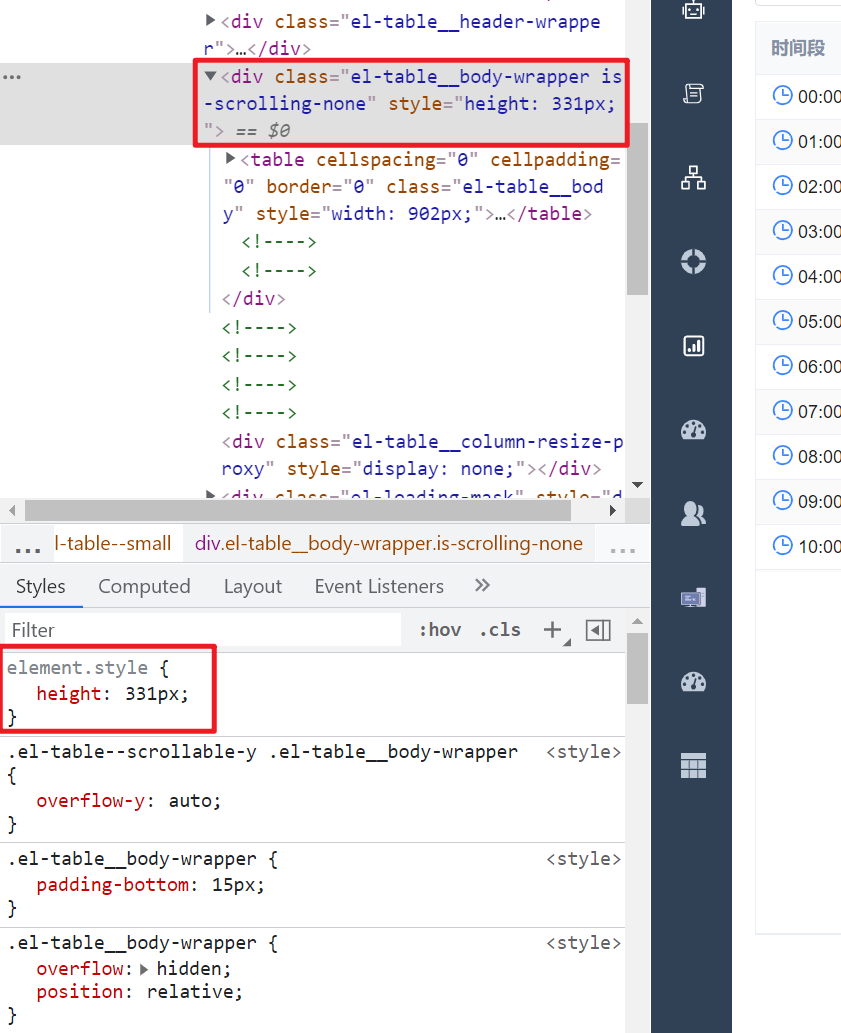The width and height of the screenshot is (841, 1033).
Task: Open the organization tree sidebar icon
Action: pos(693,178)
